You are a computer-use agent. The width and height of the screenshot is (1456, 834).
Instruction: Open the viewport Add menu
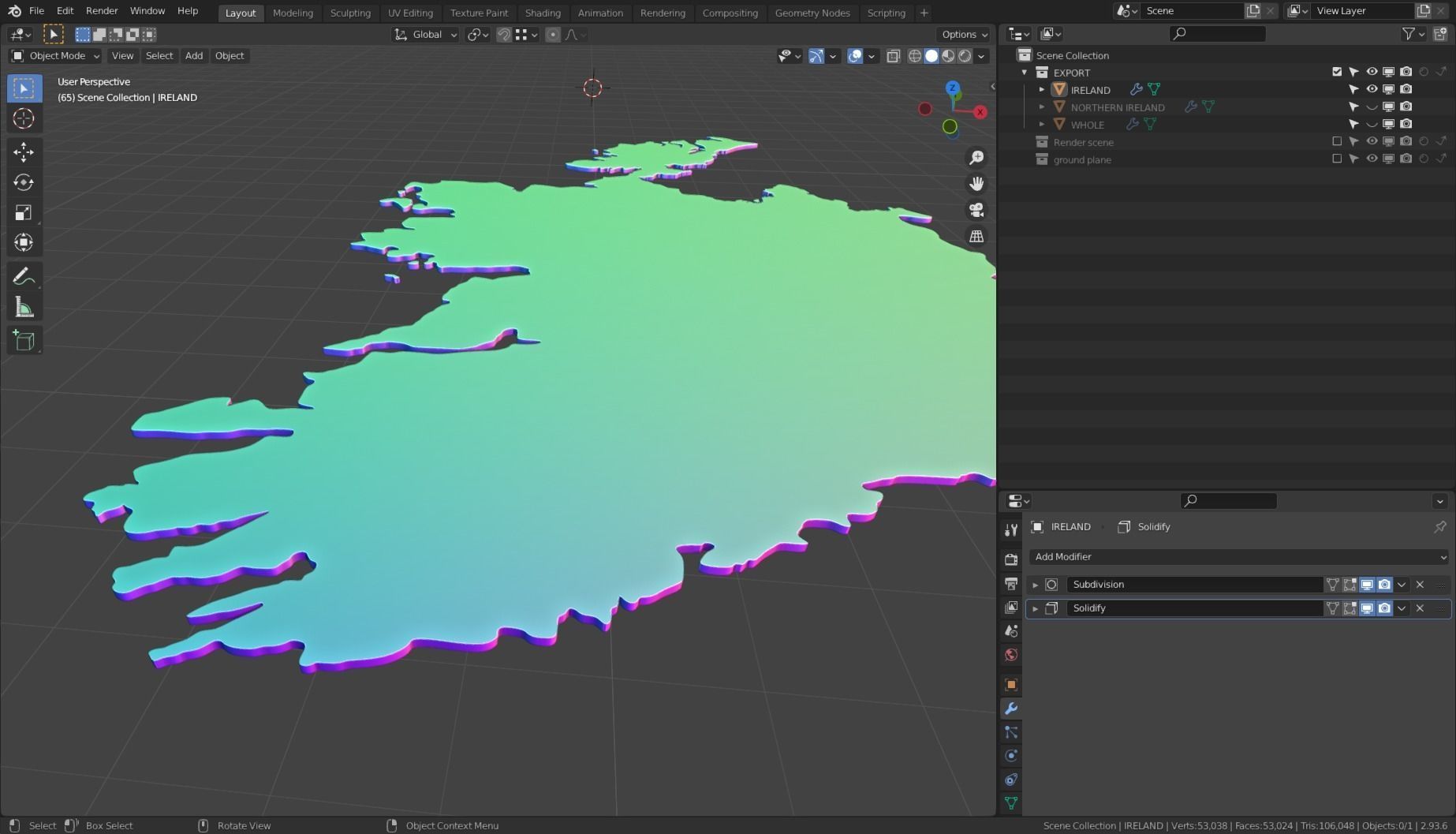click(194, 56)
